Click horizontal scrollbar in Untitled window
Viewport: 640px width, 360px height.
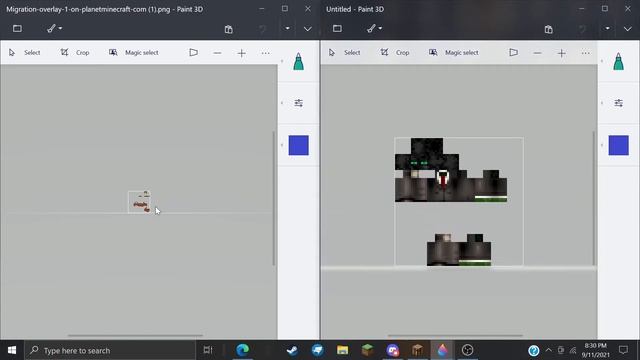[456, 336]
